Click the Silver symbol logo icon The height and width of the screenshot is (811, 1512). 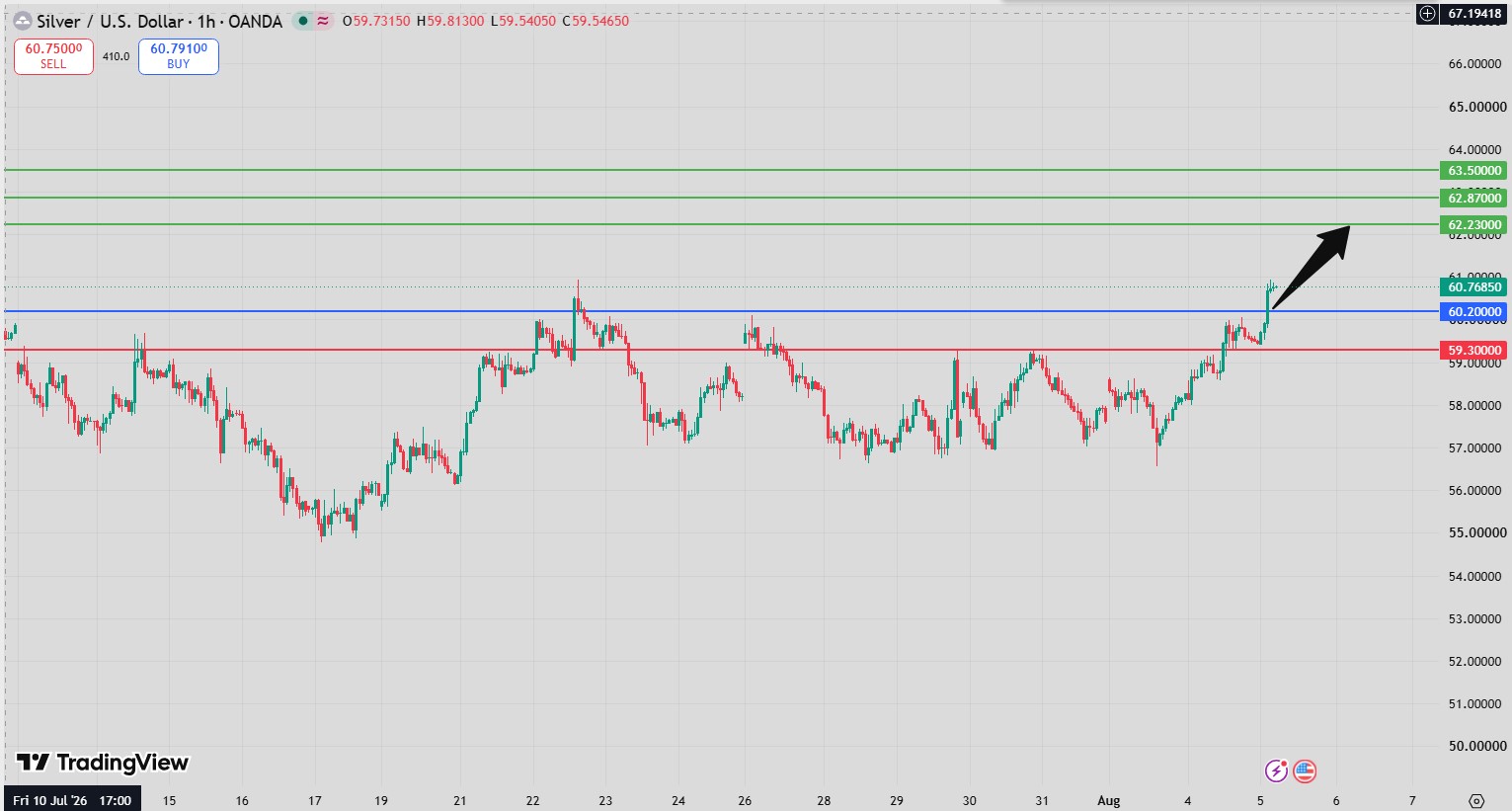pyautogui.click(x=22, y=21)
